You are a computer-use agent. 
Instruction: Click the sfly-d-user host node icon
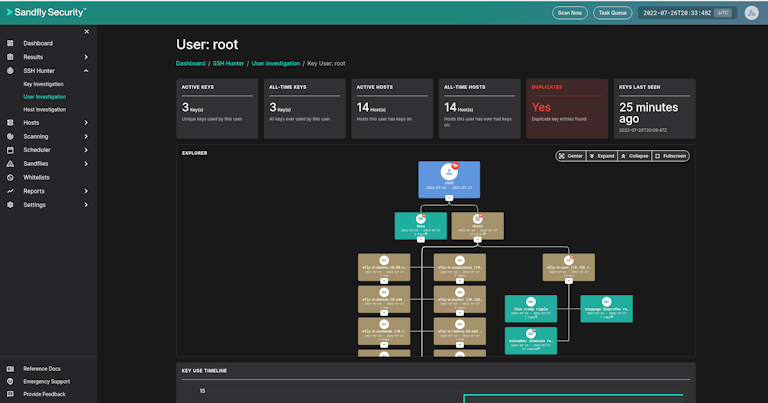[569, 260]
